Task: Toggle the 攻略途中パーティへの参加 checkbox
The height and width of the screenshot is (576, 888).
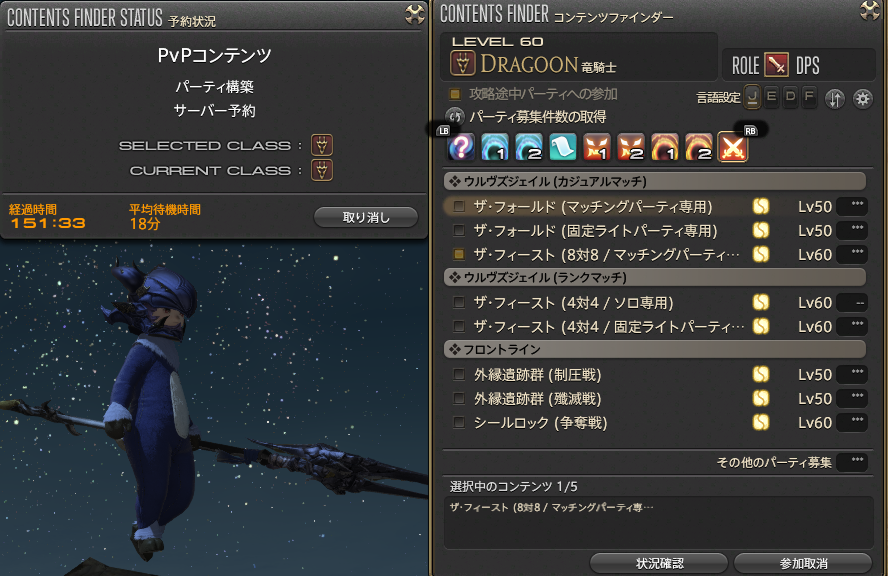Action: [455, 94]
